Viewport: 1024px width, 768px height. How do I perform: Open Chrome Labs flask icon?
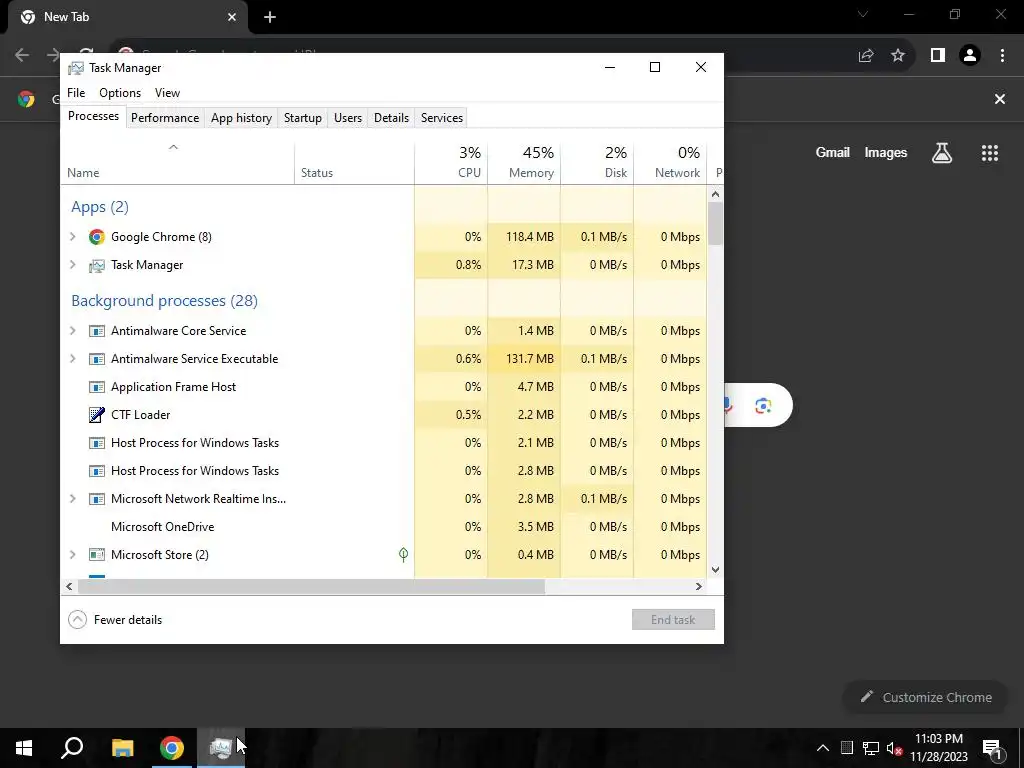coord(942,153)
